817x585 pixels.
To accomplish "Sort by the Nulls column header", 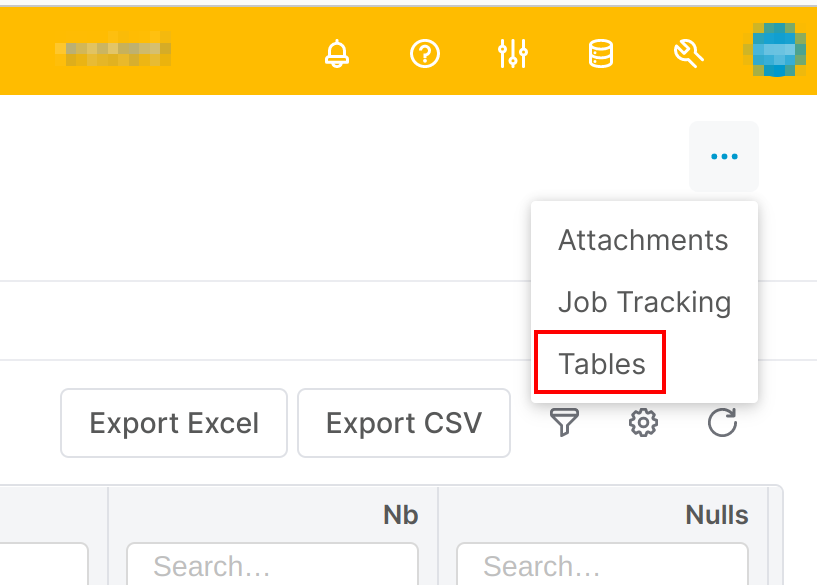I will point(716,515).
